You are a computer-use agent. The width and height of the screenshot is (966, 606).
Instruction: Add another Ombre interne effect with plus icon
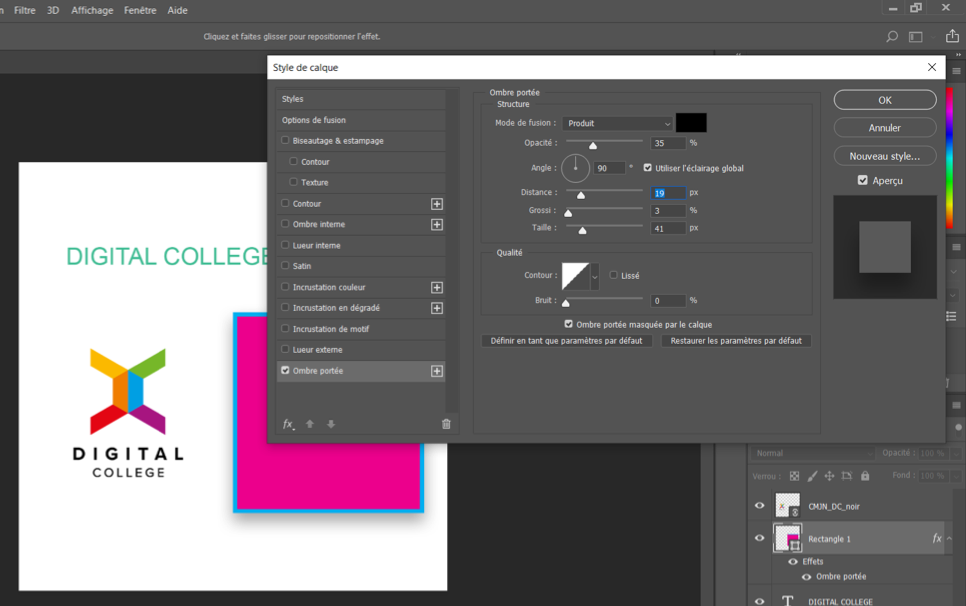tap(437, 225)
